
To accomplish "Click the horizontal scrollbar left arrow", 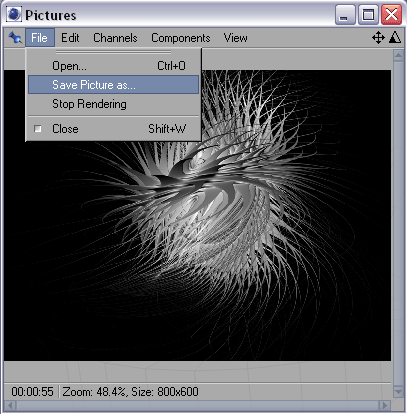I will [x=10, y=405].
